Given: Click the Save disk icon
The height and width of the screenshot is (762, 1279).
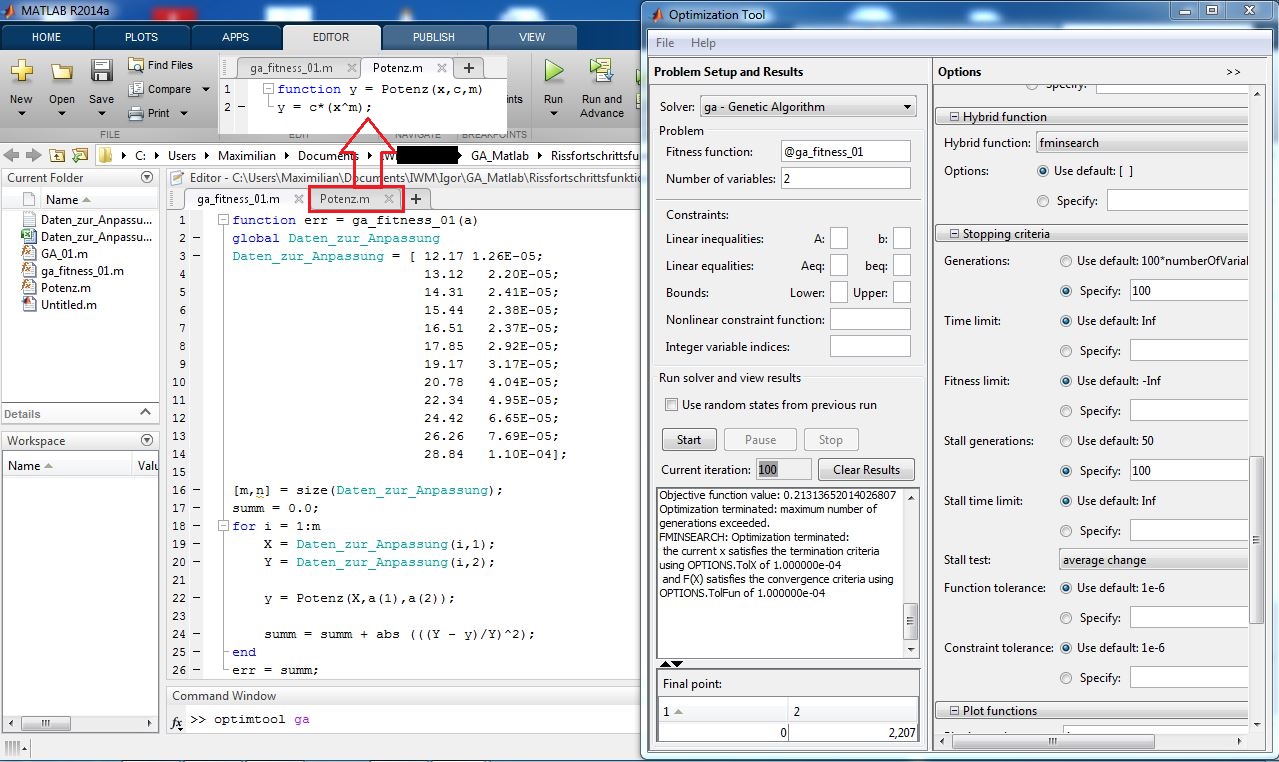Looking at the screenshot, I should [101, 72].
